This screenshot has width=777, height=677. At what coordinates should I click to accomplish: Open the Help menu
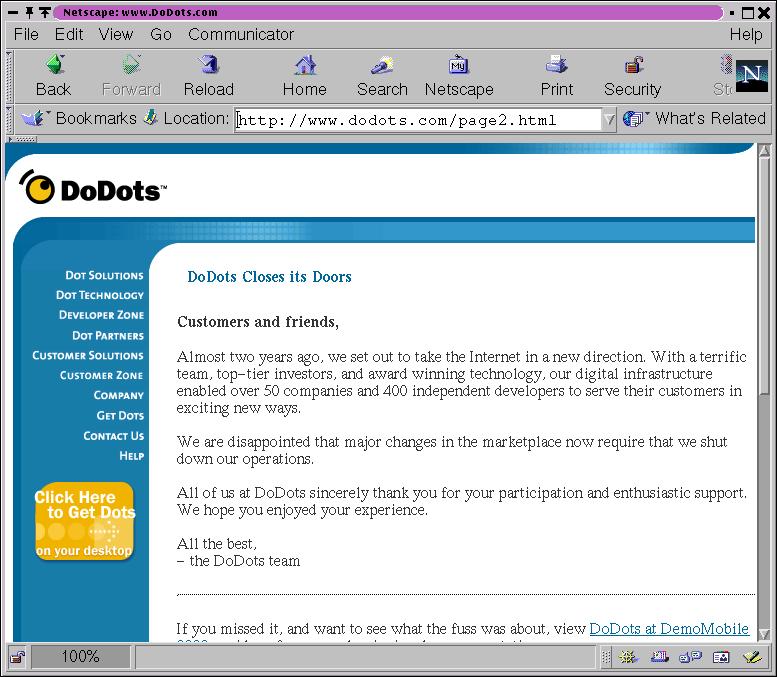tap(746, 34)
